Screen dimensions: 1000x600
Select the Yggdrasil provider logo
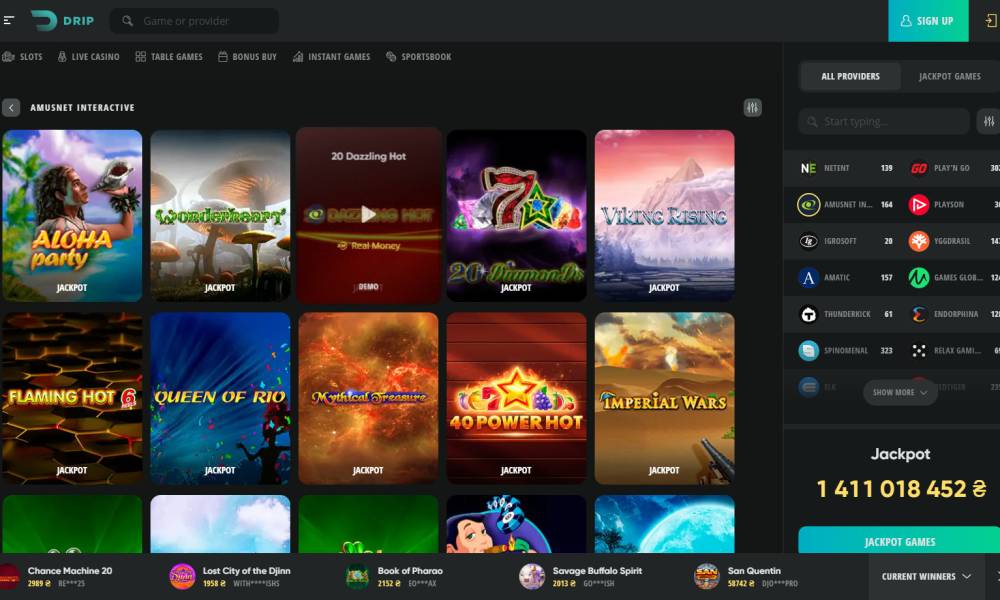(x=918, y=241)
